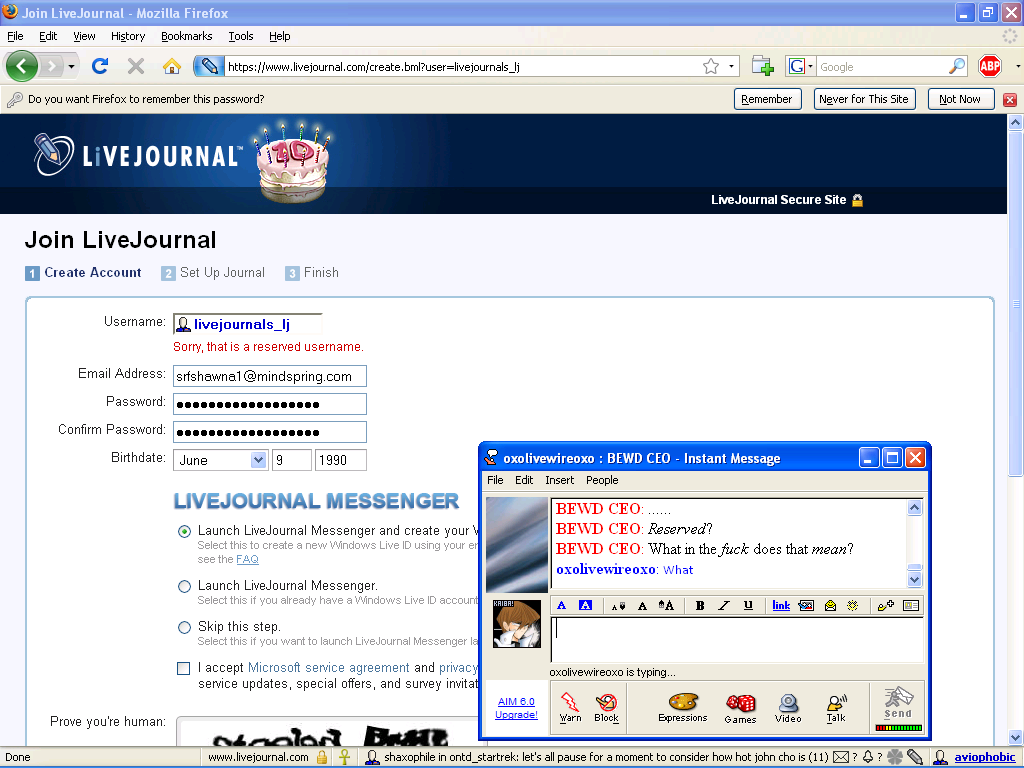Open the FAQ link

point(248,560)
